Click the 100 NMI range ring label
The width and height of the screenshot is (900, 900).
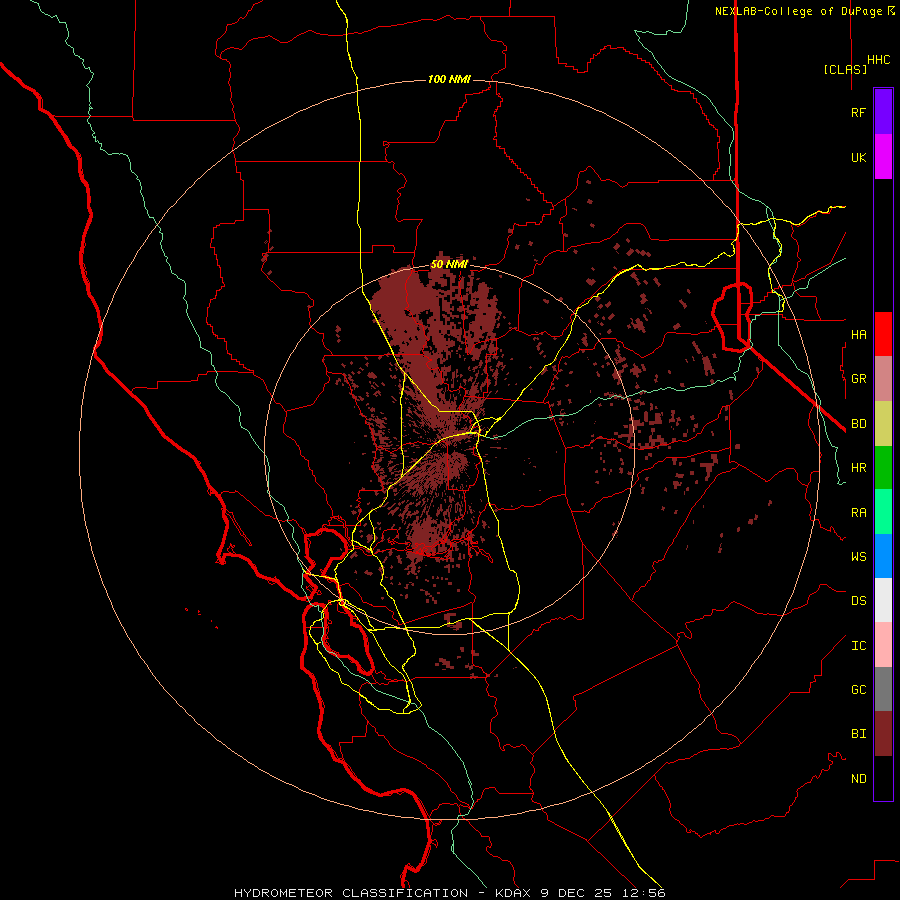(x=449, y=79)
